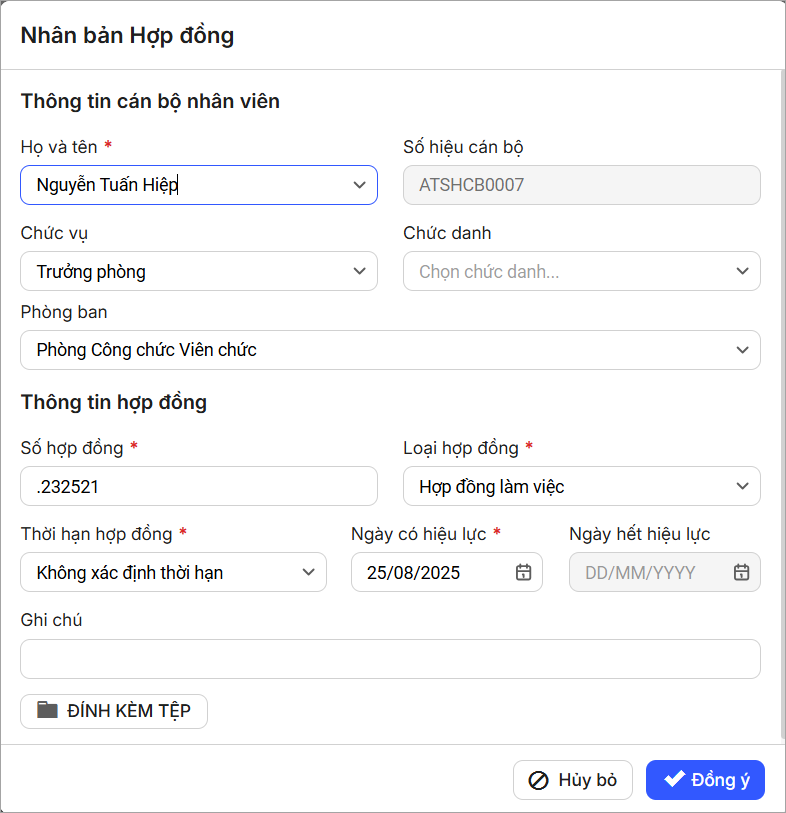Screen dimensions: 786x813
Task: Click calendar icon in Ngày hết hiệu lực
Action: pyautogui.click(x=741, y=572)
